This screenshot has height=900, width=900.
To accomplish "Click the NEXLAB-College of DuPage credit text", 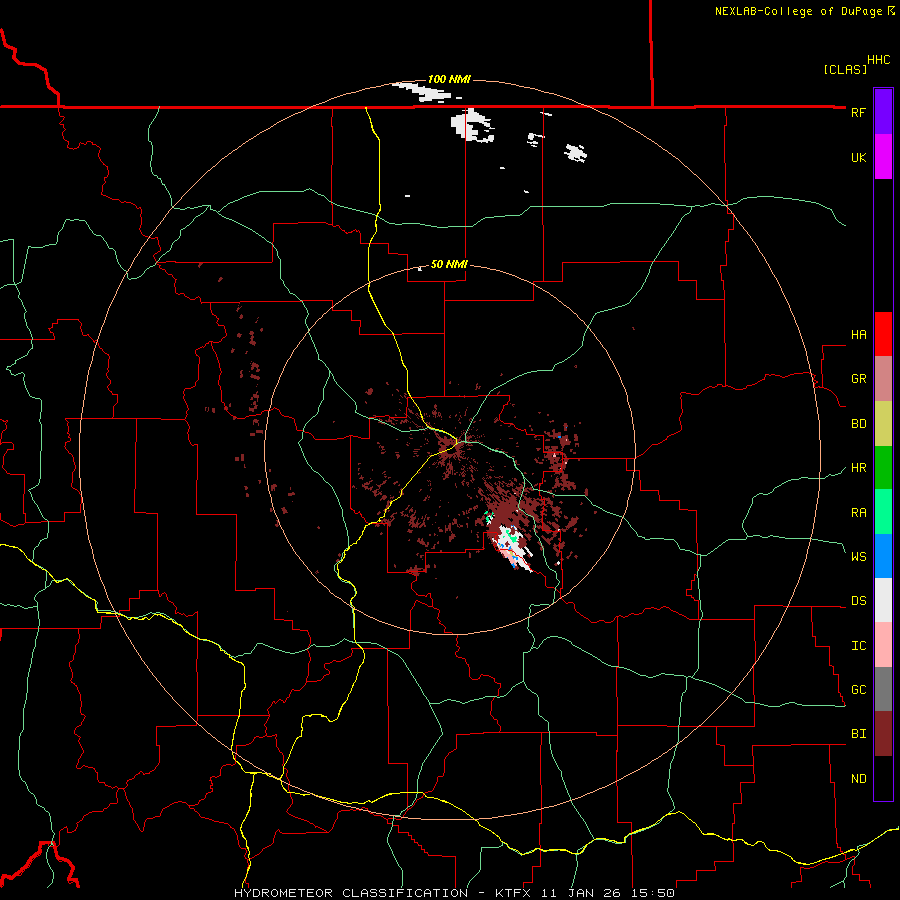I will point(798,11).
